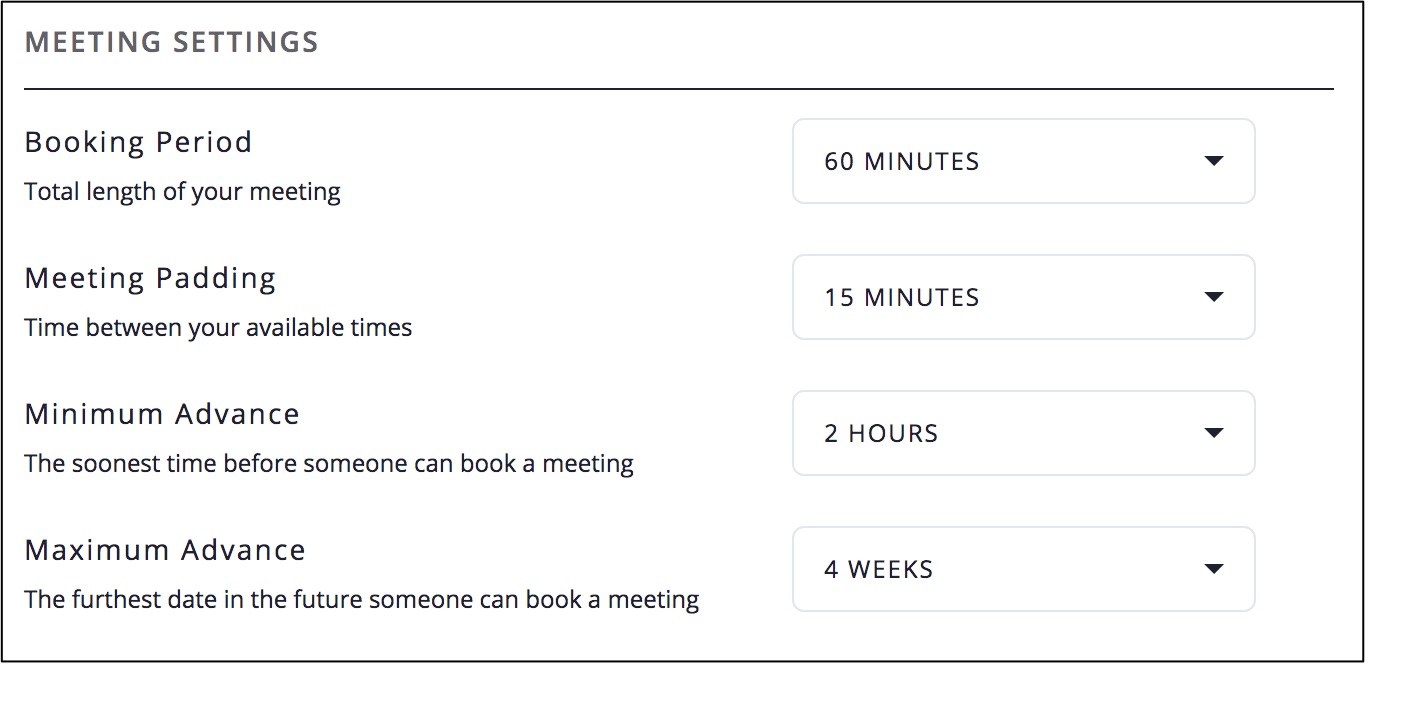Click the Maximum Advance dropdown arrow
This screenshot has width=1406, height=704.
[x=1214, y=570]
